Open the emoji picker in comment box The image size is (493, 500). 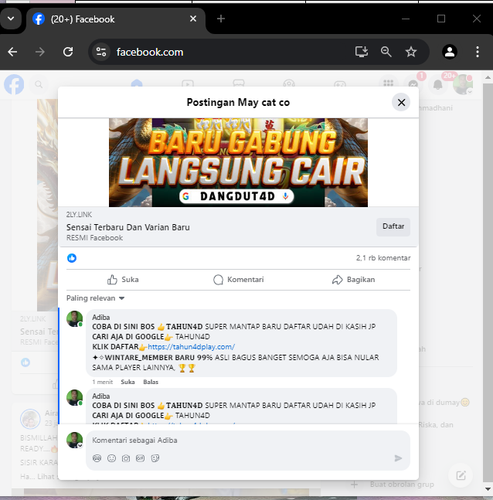tap(112, 458)
